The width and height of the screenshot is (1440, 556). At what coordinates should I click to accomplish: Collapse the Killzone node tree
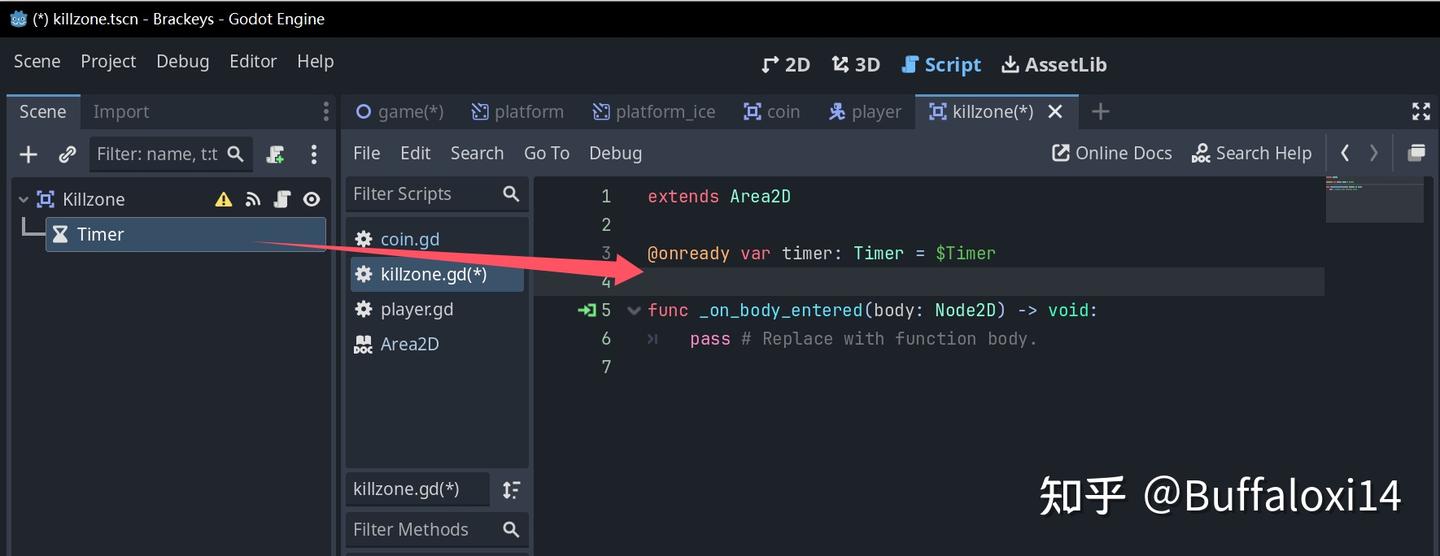[x=24, y=200]
